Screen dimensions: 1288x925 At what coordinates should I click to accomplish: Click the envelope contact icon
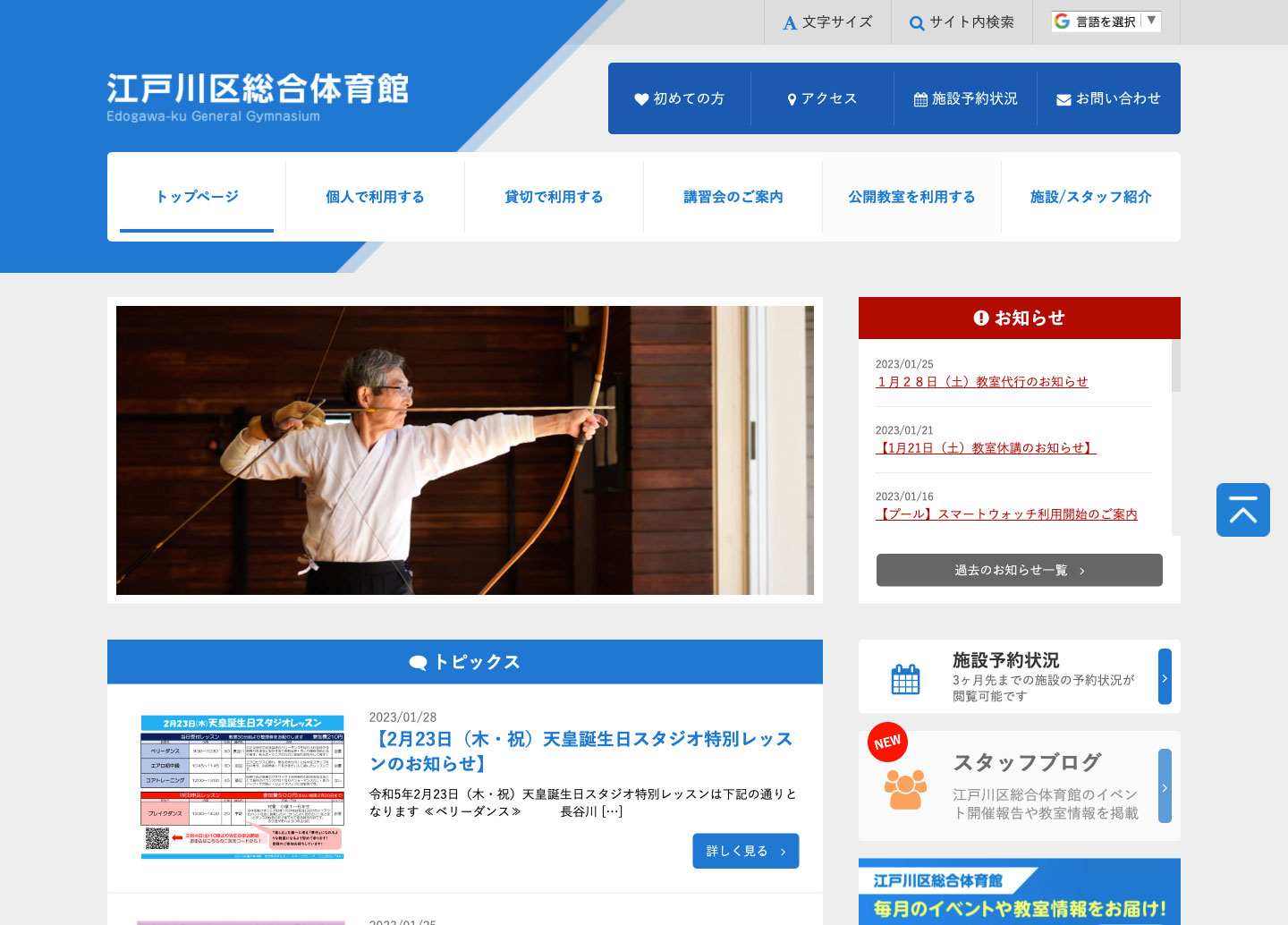click(x=1063, y=99)
